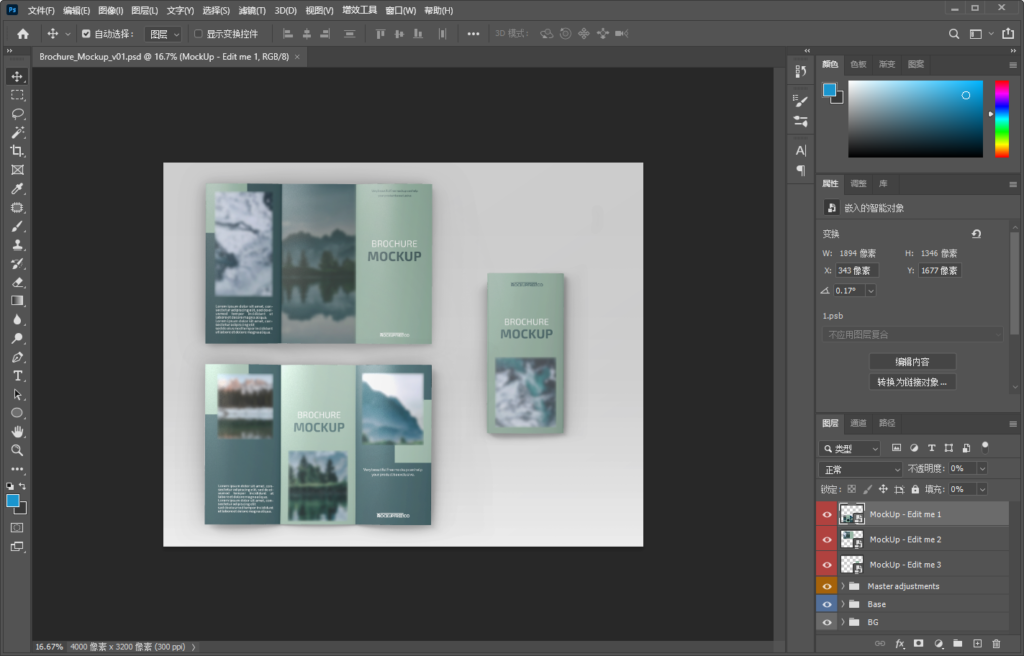Open the Image menu
The image size is (1024, 656).
[x=110, y=10]
